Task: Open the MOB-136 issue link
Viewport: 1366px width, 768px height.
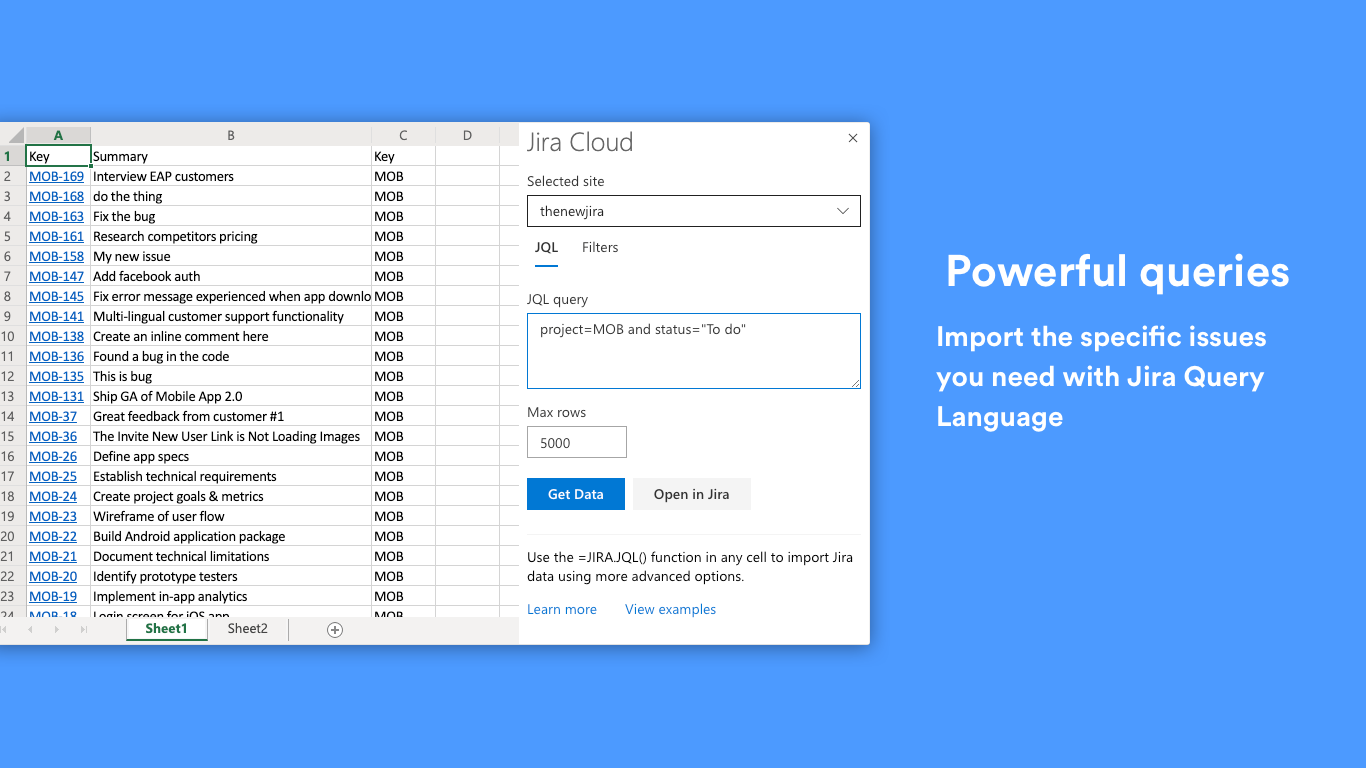Action: click(56, 356)
